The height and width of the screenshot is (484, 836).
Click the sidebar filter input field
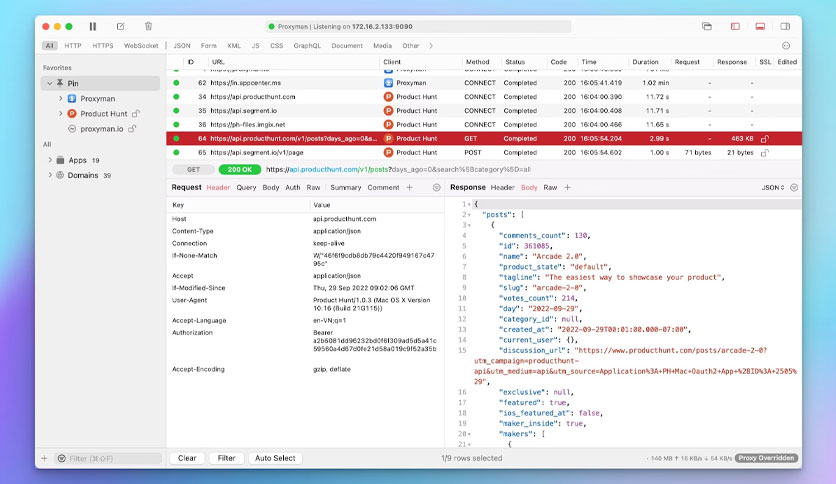(x=108, y=458)
